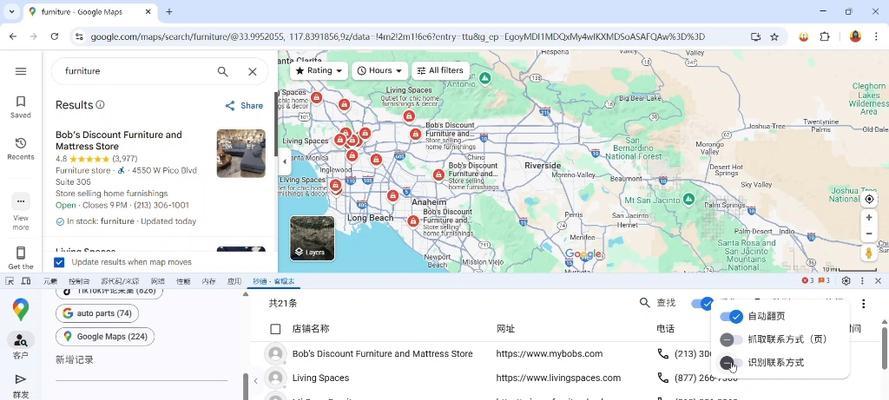The image size is (889, 400).
Task: Click the Street View pegman icon
Action: point(869,253)
